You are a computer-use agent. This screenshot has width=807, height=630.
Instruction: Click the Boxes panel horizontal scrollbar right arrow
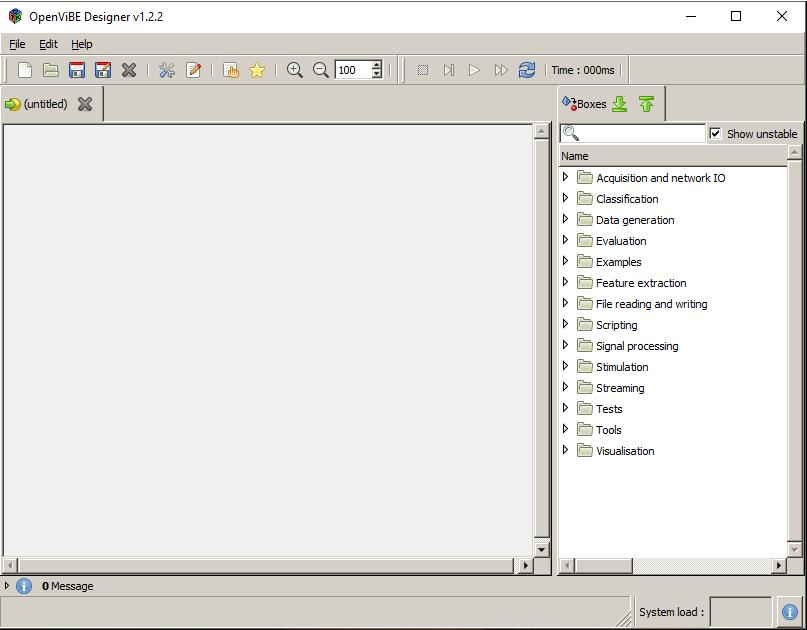(x=779, y=566)
